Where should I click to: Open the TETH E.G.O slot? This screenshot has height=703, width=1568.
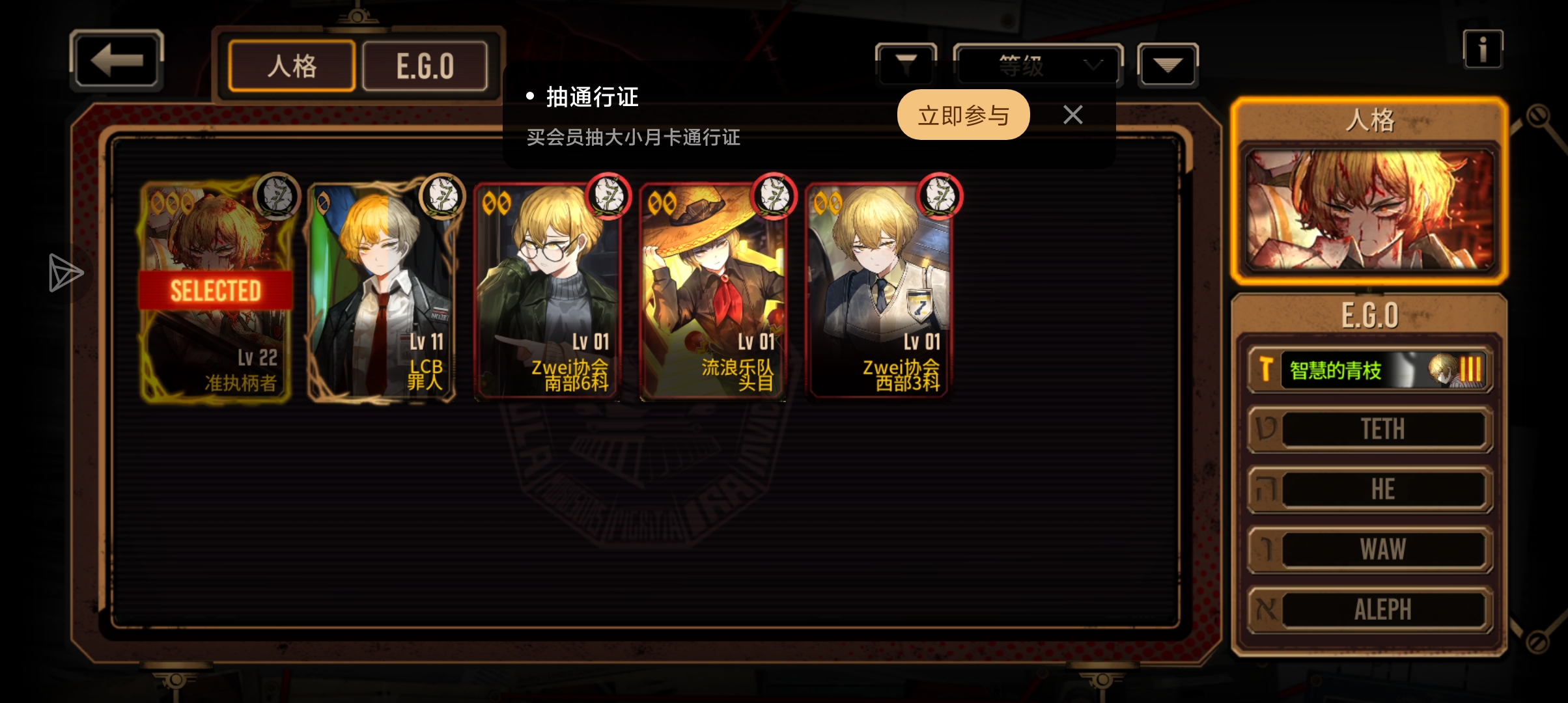[1370, 429]
